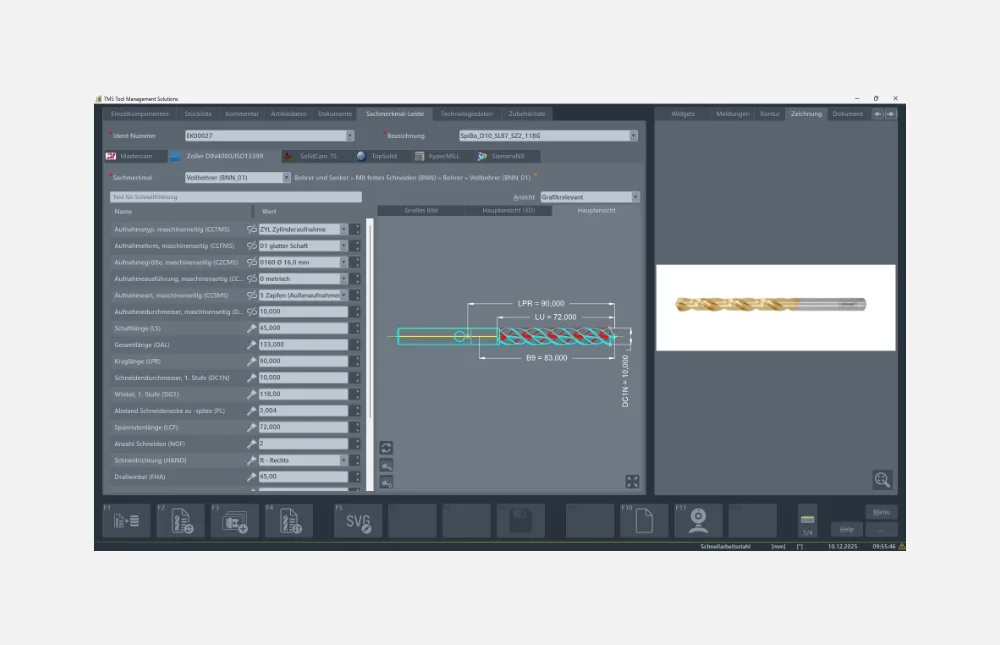The image size is (1000, 645).
Task: Toggle link icon for Aufnahmeform maschinenseitig row
Action: click(x=252, y=245)
